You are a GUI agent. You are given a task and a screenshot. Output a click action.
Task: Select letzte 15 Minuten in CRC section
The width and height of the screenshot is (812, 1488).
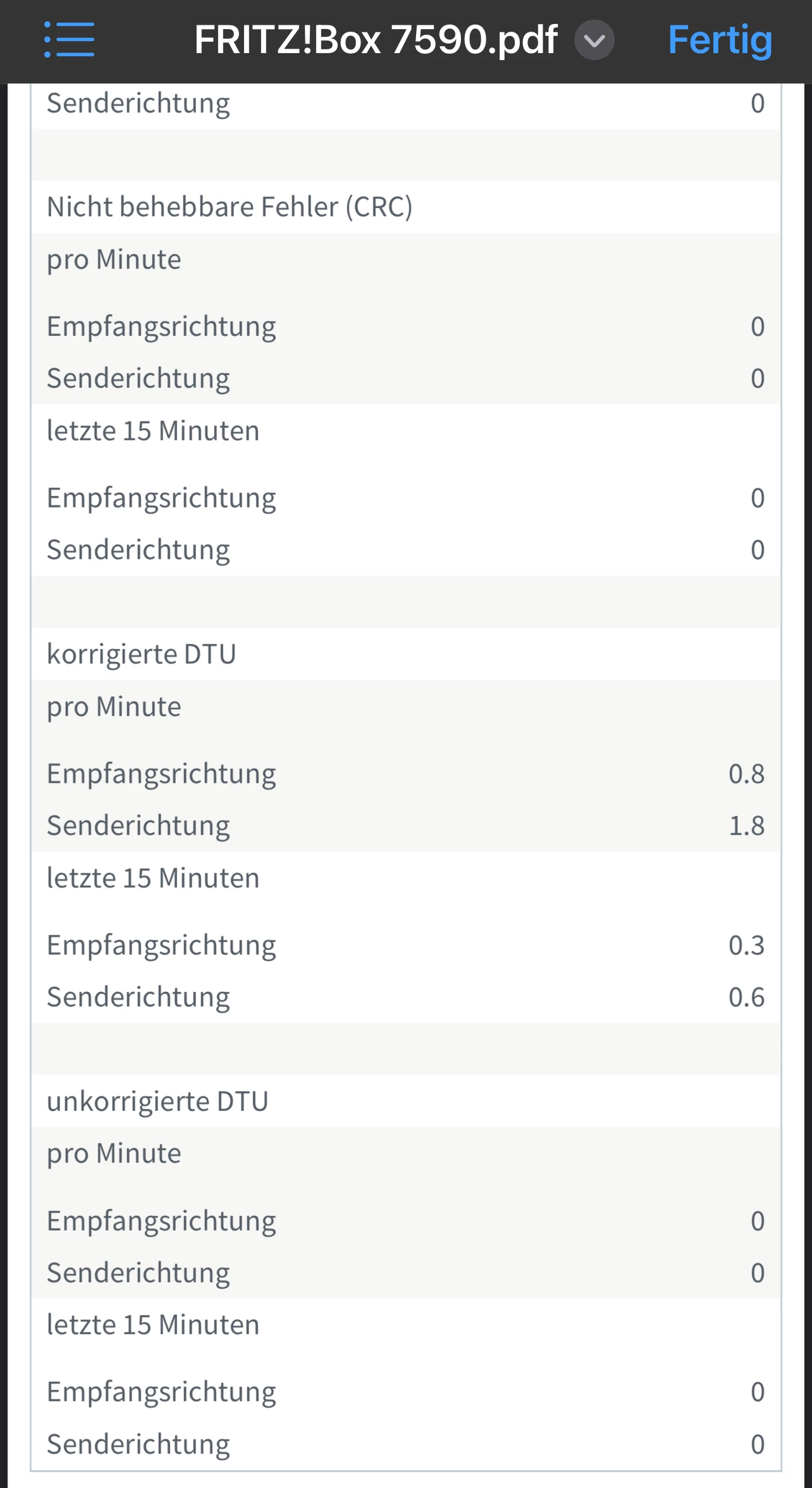(153, 431)
